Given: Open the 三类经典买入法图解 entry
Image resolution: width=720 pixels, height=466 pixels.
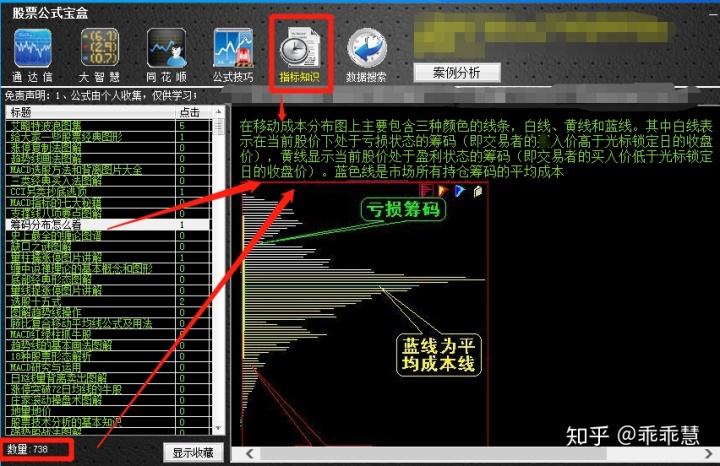Looking at the screenshot, I should 108,180.
